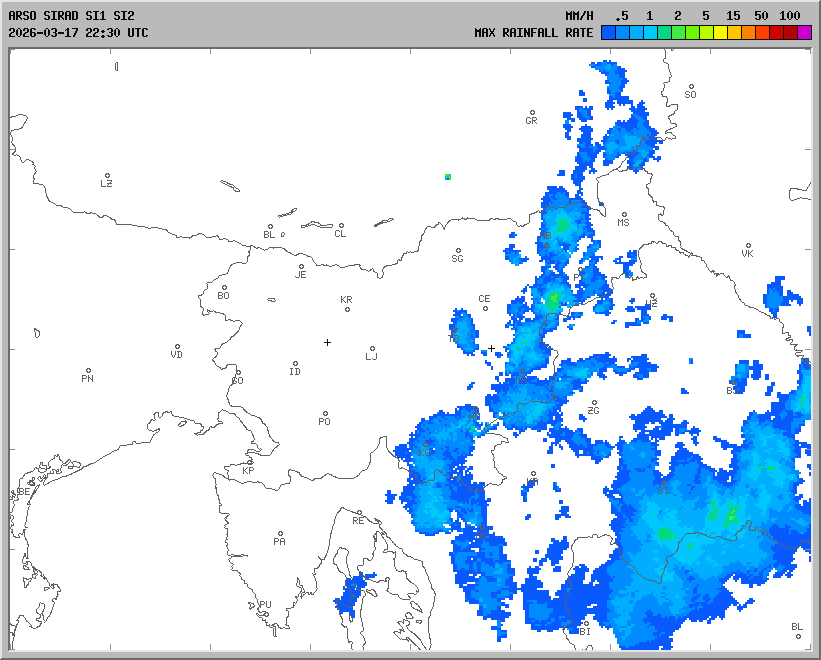
Task: Click the MAX RAINFALL RATE label
Action: [534, 33]
